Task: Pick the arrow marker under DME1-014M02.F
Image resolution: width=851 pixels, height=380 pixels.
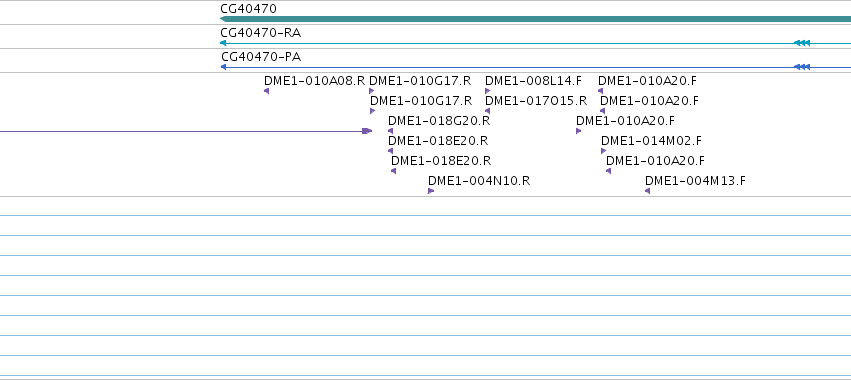Action: (x=604, y=151)
